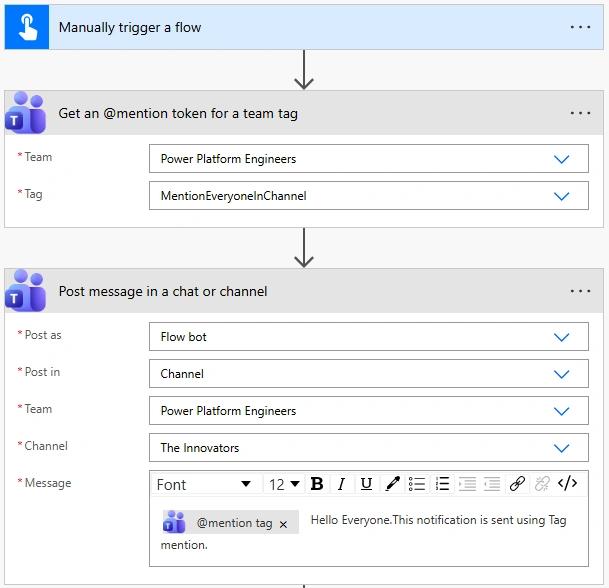Screen dimensions: 609x588
Task: Click the decrease indent icon
Action: point(492,484)
